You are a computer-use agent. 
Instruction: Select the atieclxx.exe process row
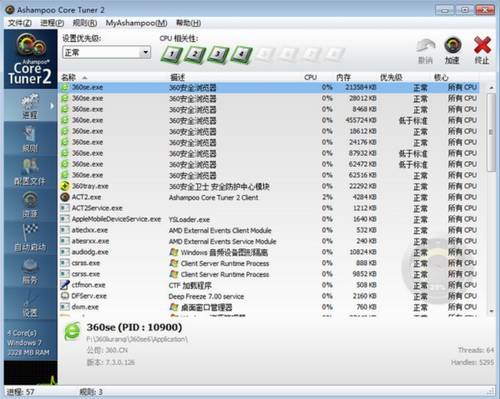pos(269,230)
